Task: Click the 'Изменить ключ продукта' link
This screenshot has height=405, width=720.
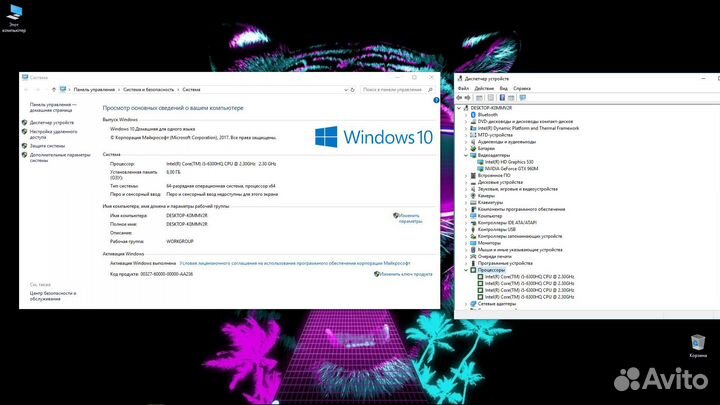Action: click(407, 273)
